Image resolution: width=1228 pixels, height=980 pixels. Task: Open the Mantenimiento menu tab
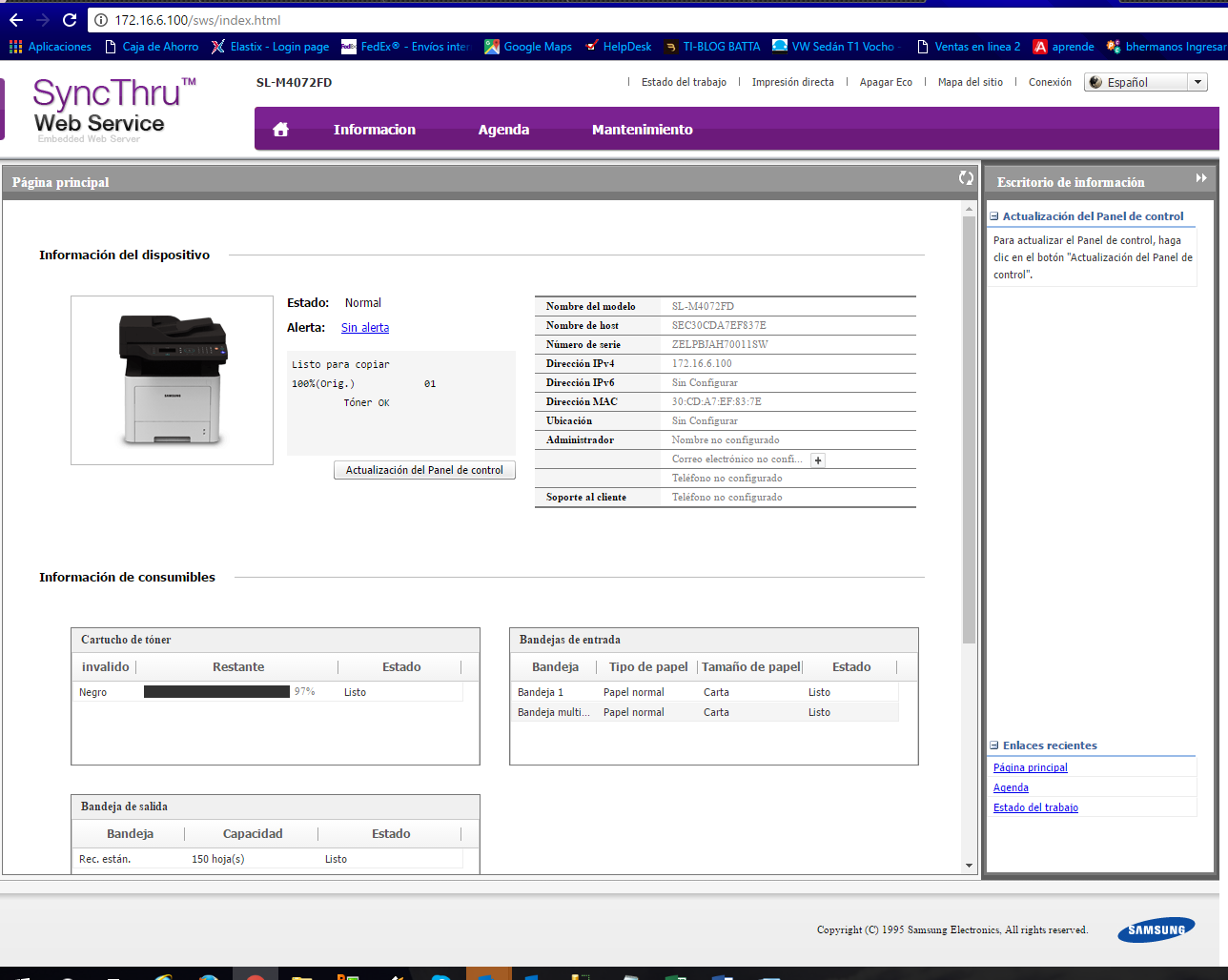(643, 130)
